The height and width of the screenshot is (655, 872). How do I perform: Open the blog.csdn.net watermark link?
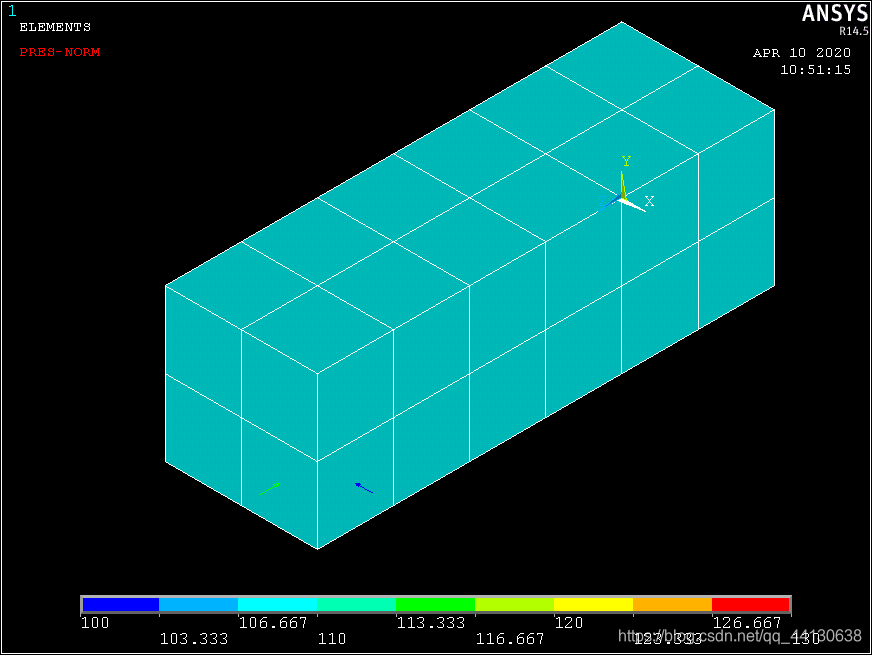coord(740,636)
